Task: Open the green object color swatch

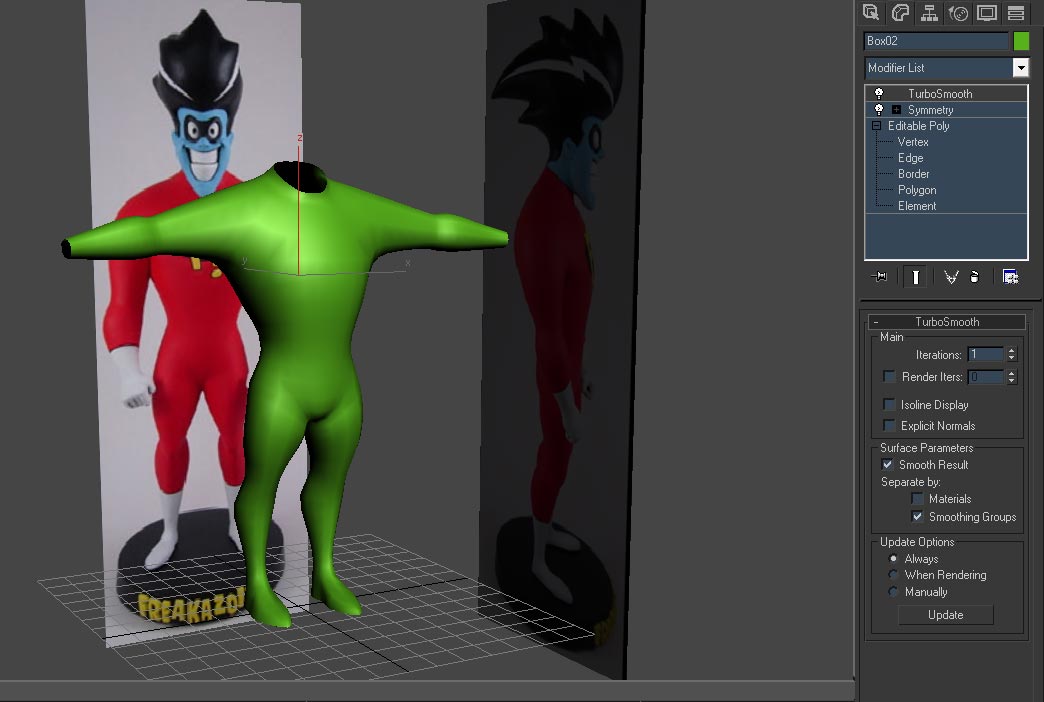Action: tap(1021, 41)
